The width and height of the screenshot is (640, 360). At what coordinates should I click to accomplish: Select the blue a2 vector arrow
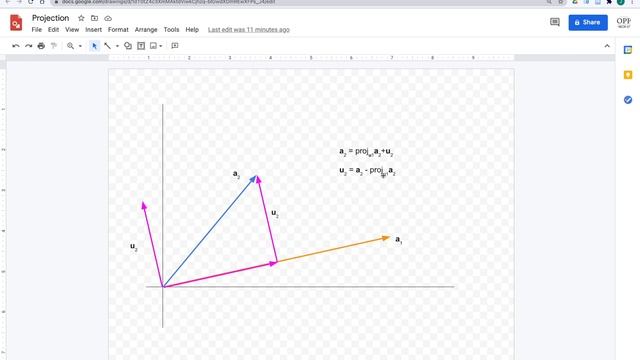pos(209,231)
